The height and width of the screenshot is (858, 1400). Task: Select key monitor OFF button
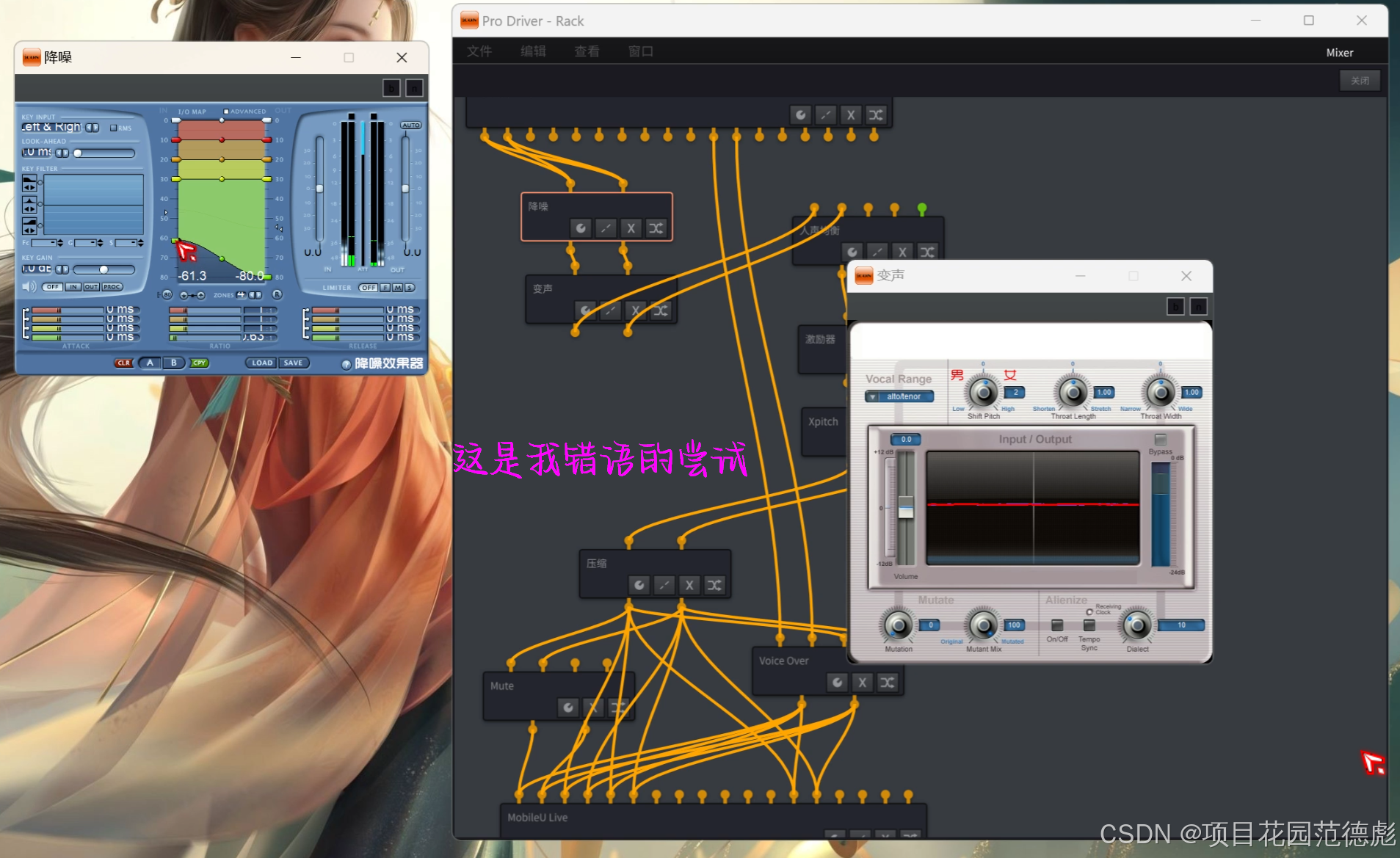click(x=52, y=287)
